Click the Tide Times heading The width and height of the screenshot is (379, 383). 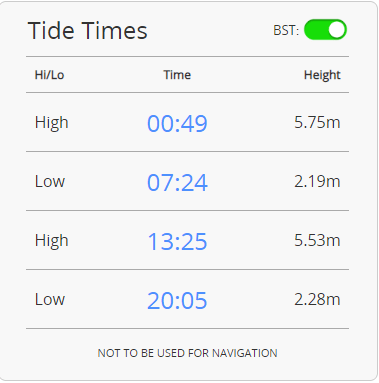88,31
